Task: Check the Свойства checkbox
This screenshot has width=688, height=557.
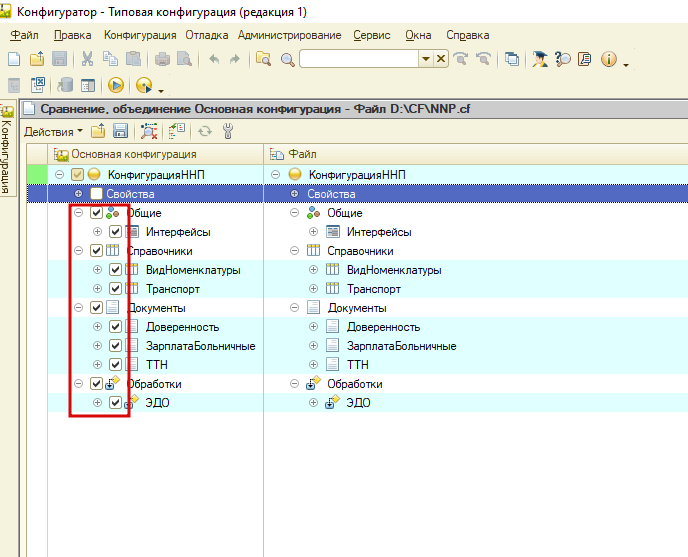Action: pos(96,194)
